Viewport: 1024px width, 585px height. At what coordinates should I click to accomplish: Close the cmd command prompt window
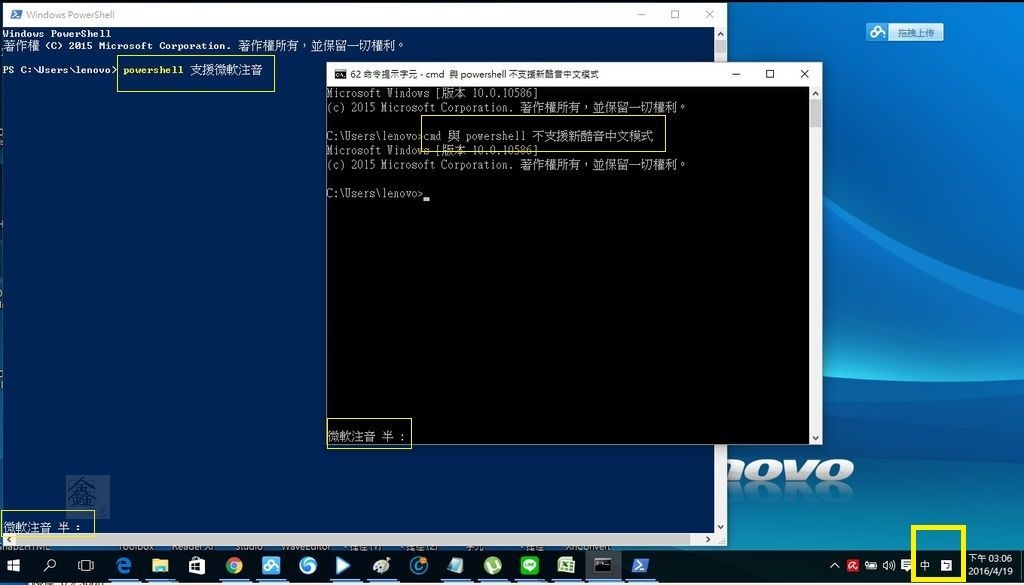[x=805, y=74]
